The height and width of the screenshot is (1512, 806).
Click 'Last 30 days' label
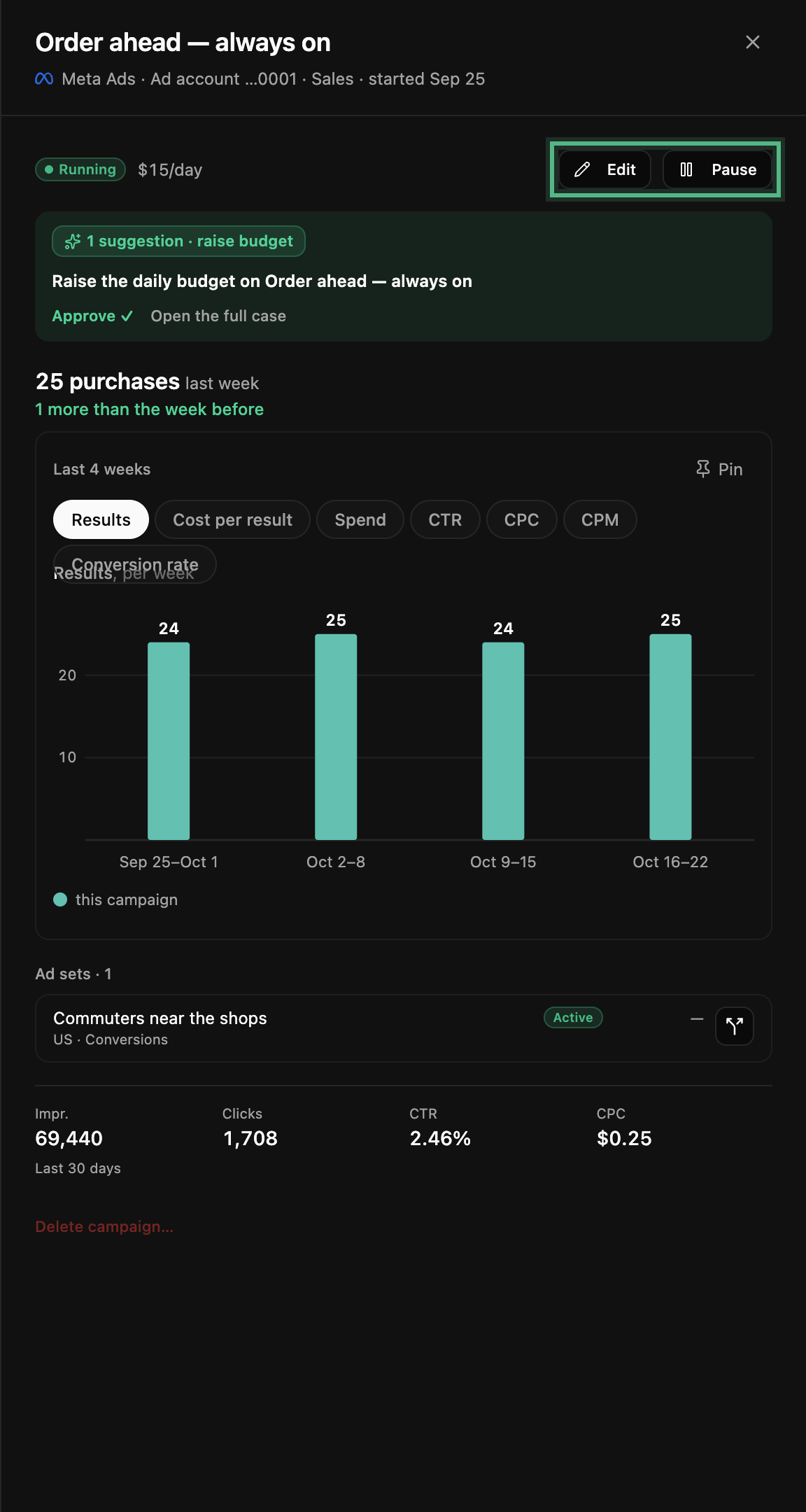coord(78,1168)
